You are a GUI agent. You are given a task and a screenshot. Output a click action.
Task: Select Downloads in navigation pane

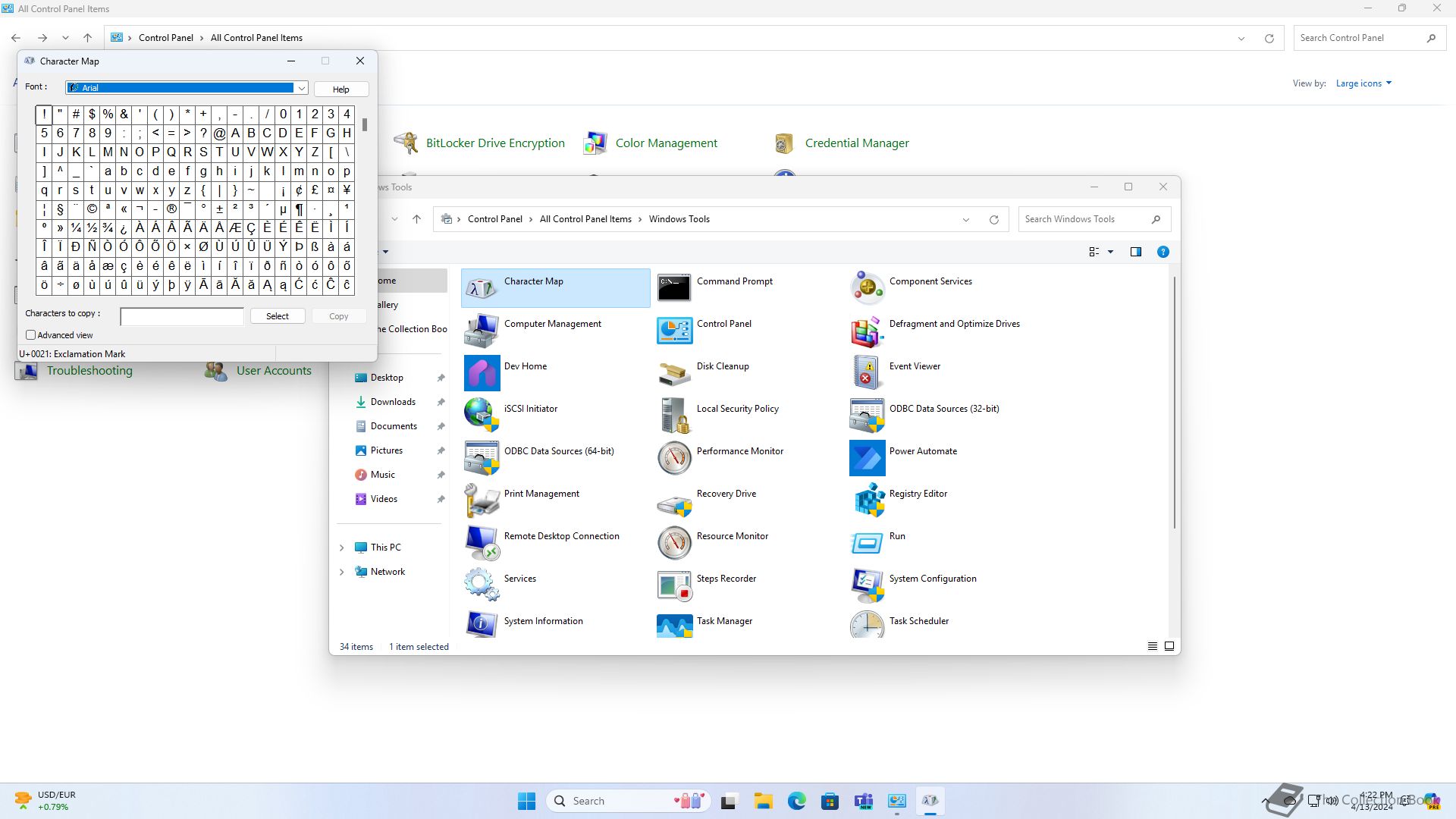coord(393,402)
